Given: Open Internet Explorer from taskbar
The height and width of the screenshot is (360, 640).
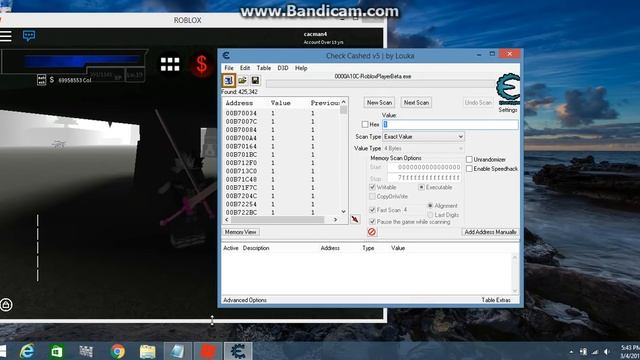Looking at the screenshot, I should [27, 351].
